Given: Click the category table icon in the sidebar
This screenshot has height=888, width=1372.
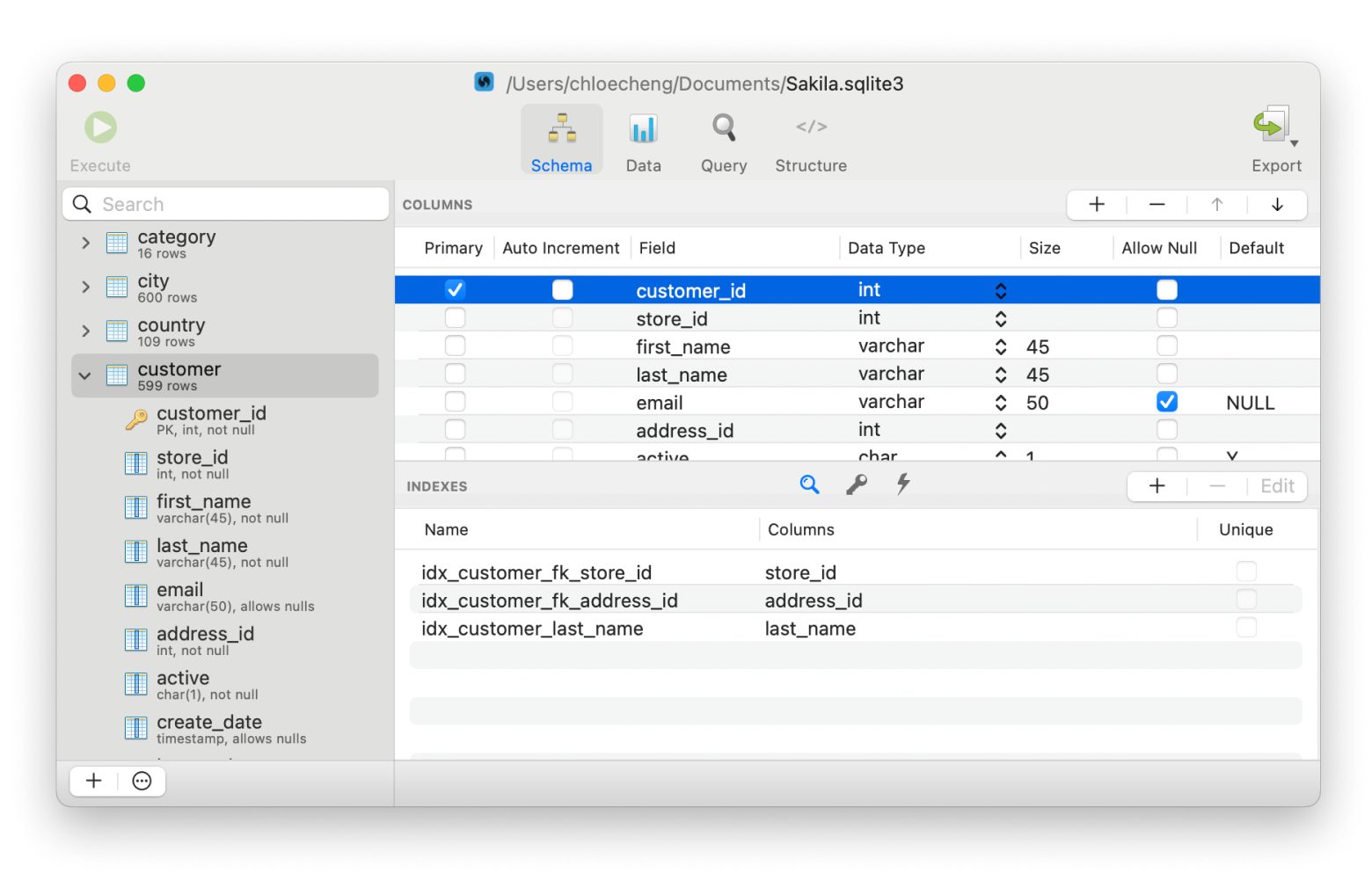Looking at the screenshot, I should coord(117,243).
